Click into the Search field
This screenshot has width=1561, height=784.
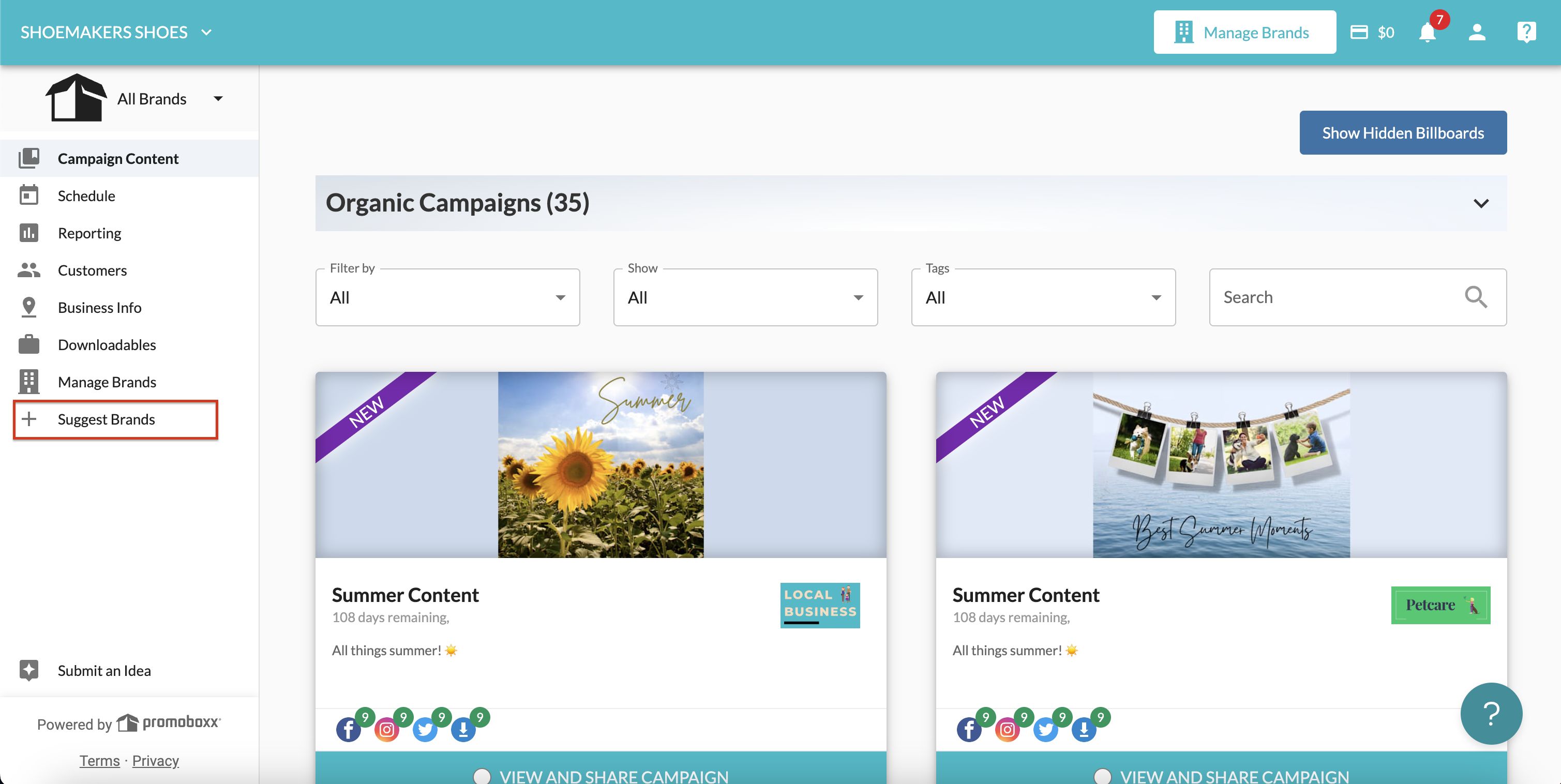[1357, 297]
